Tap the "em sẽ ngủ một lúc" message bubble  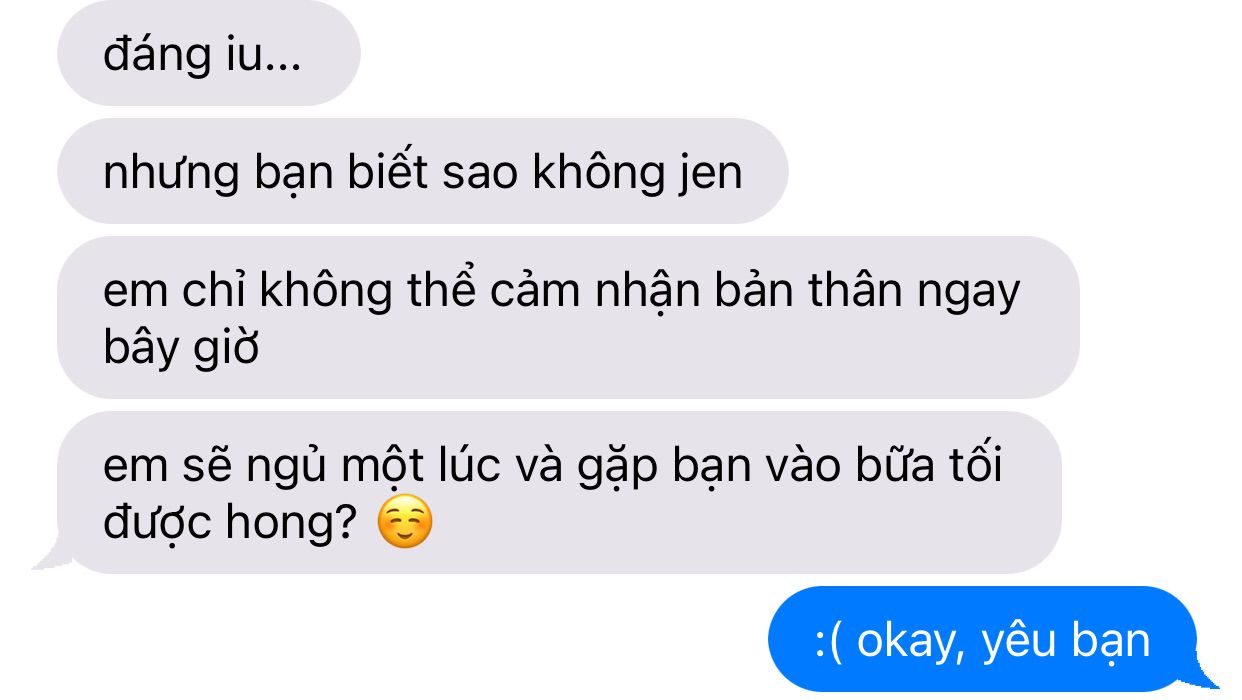[x=559, y=493]
